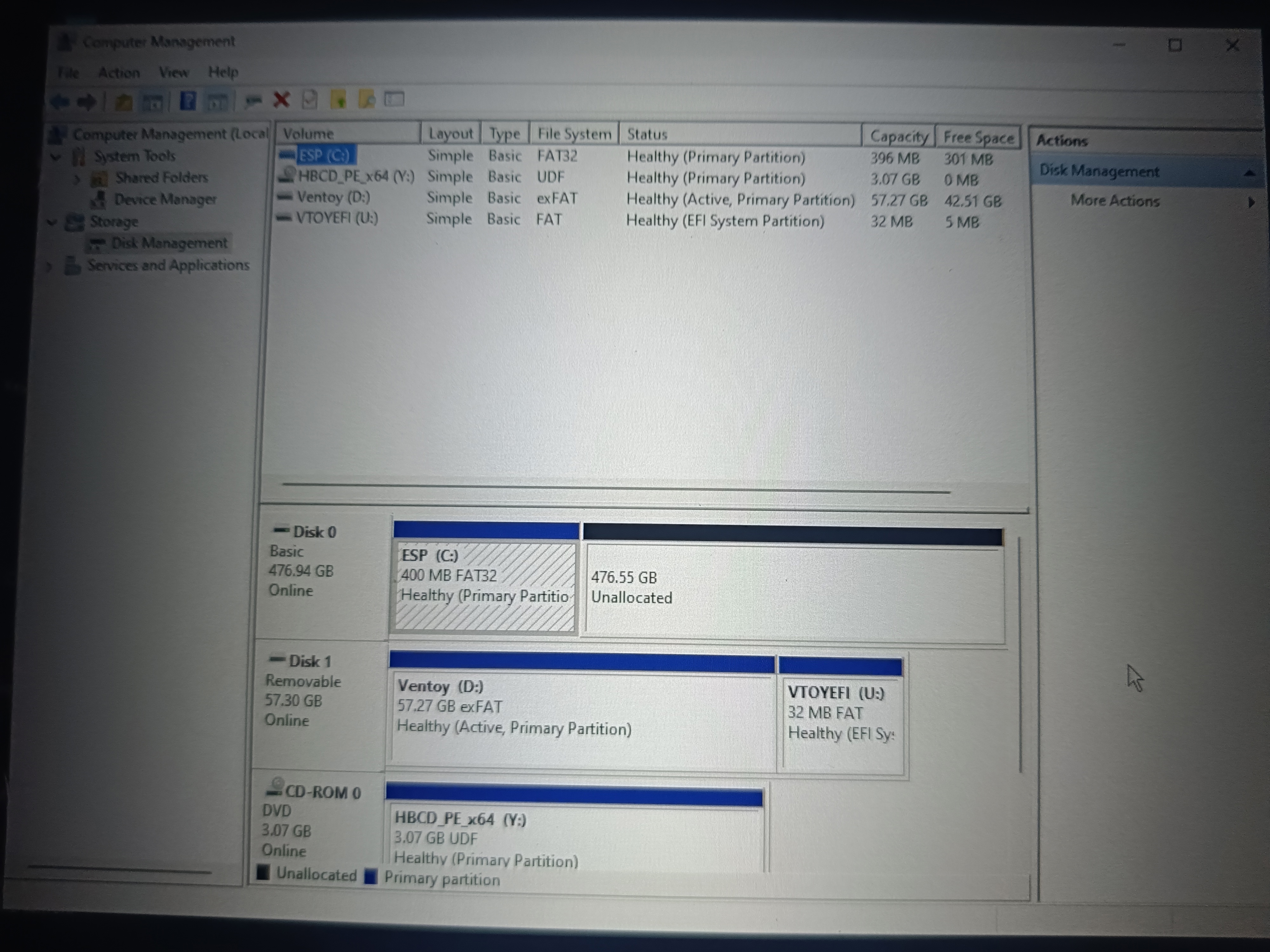Click the Device Manager icon in the tree
The image size is (1270, 952).
pyautogui.click(x=99, y=199)
